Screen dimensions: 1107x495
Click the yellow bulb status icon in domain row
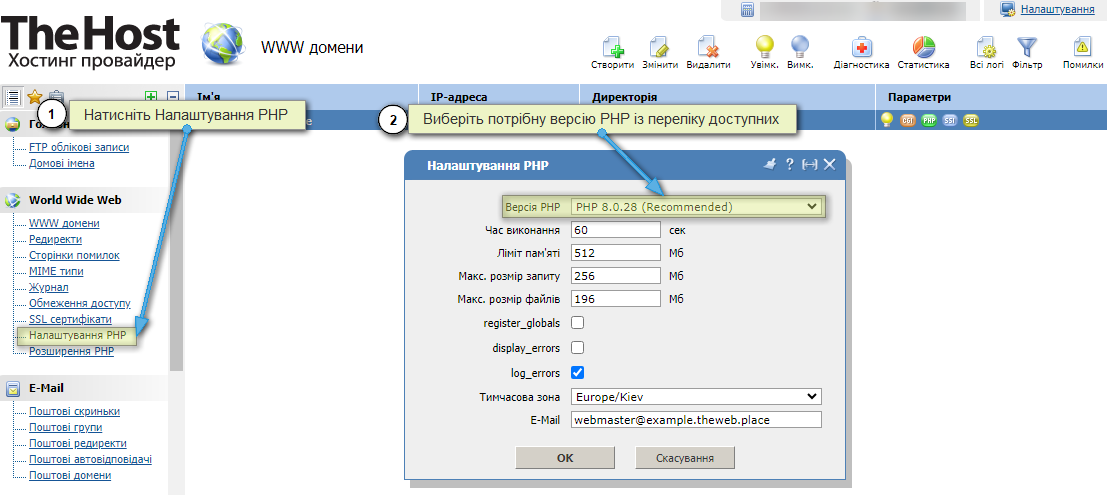click(x=887, y=120)
